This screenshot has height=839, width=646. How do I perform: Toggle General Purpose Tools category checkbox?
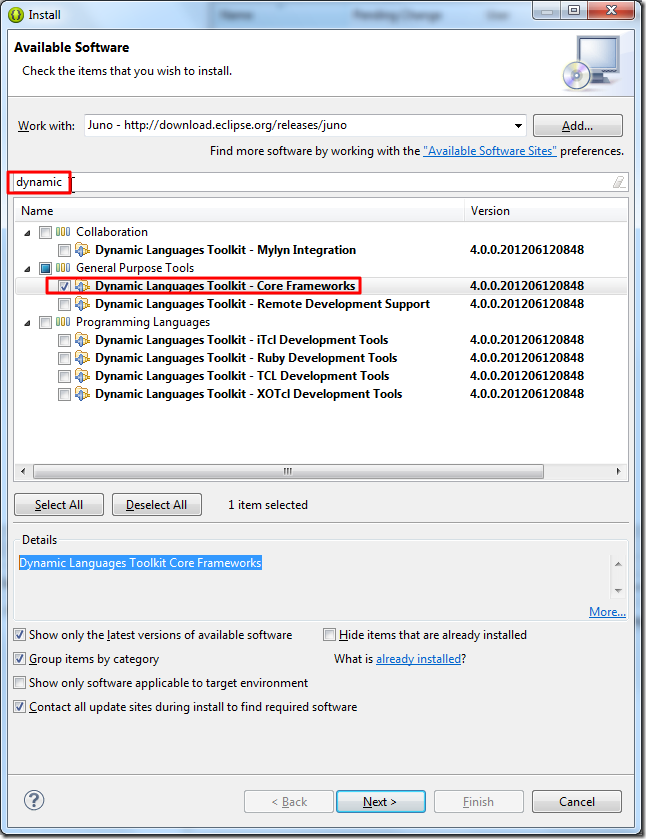pos(45,268)
